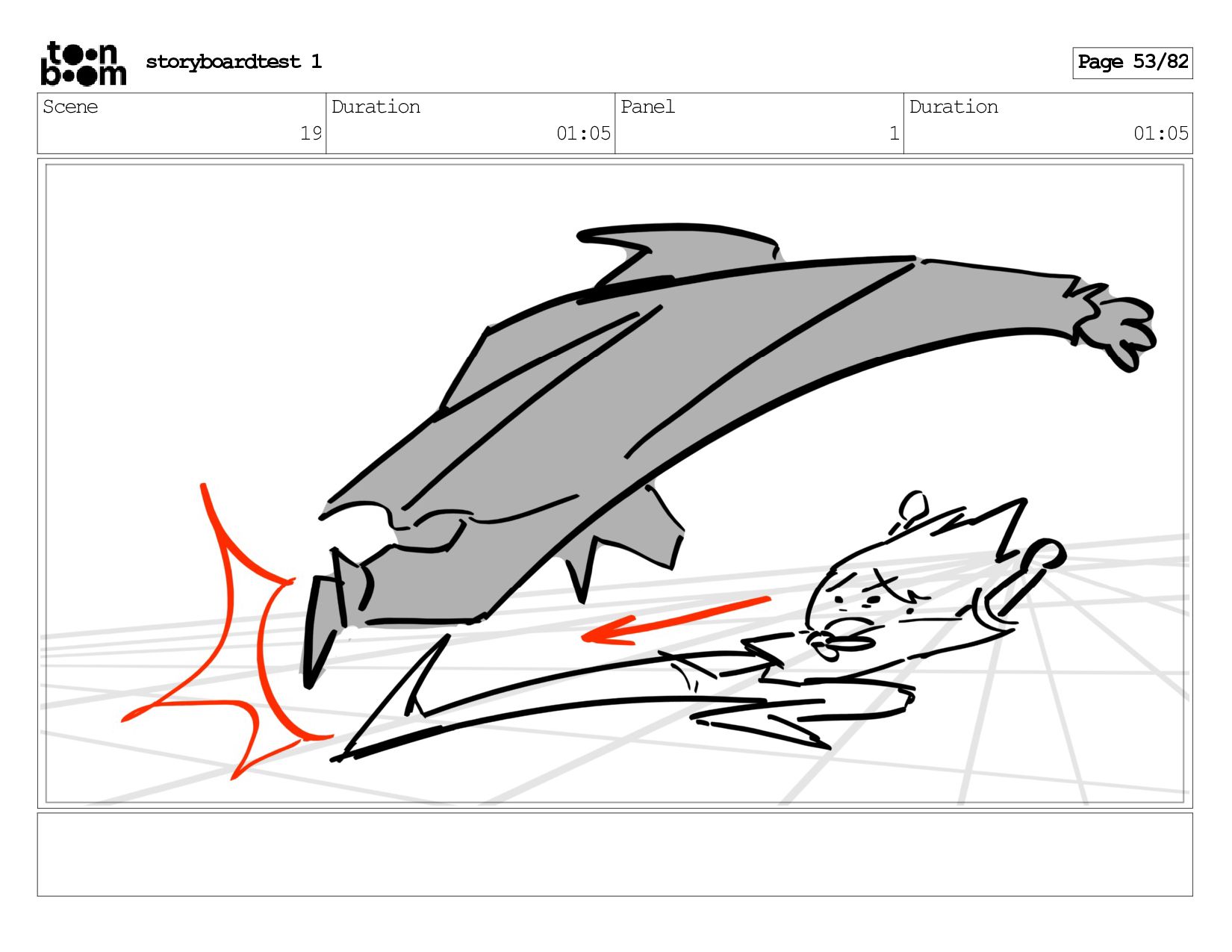
Task: Click the Duration label next to Scene
Action: [376, 107]
